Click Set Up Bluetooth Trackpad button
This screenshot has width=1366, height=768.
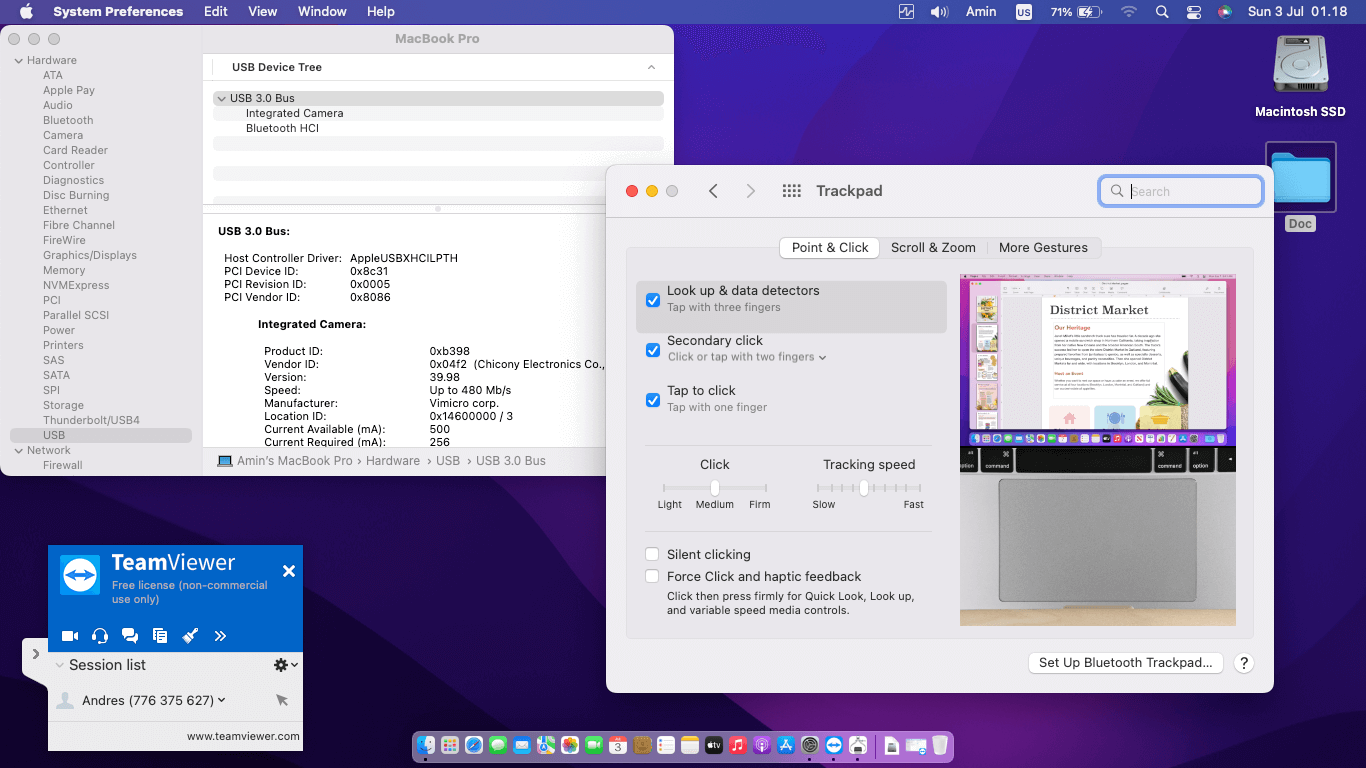coord(1125,663)
